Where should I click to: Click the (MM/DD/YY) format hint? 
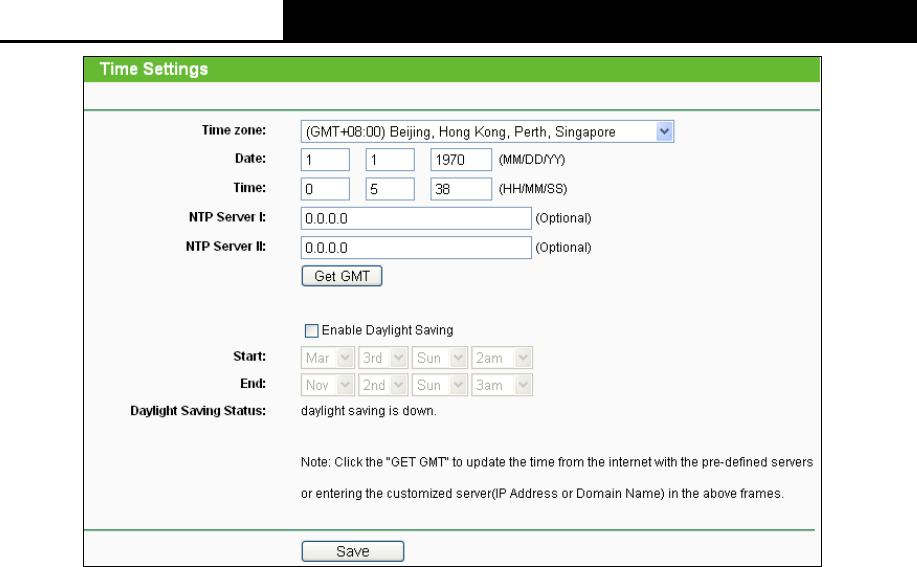click(x=532, y=160)
